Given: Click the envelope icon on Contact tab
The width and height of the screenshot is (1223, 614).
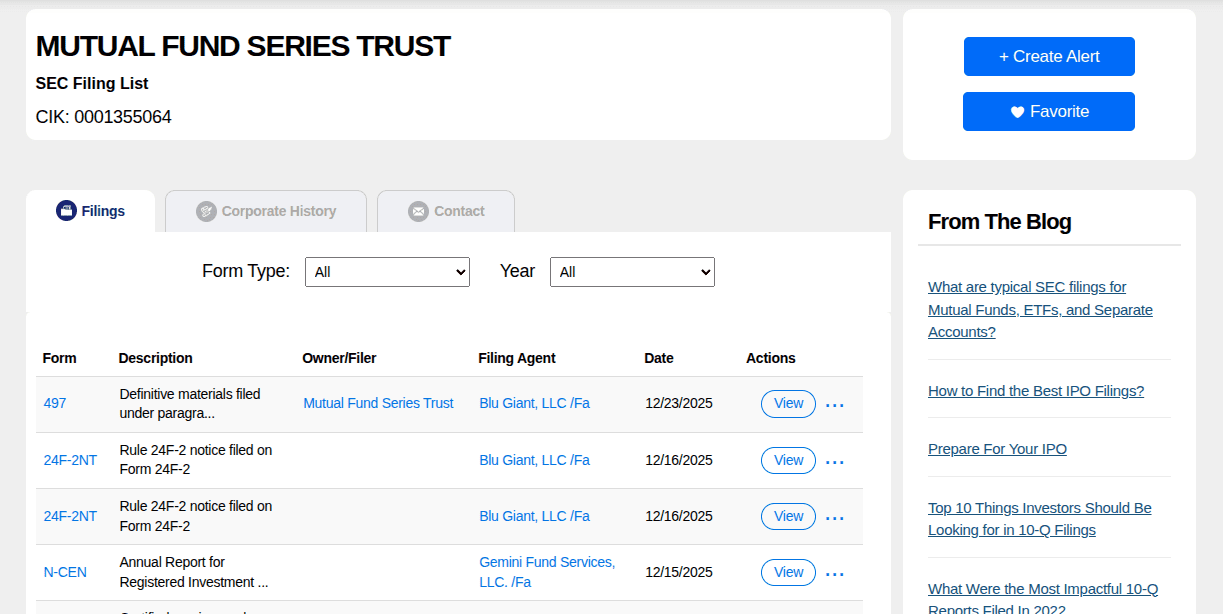Looking at the screenshot, I should coord(418,211).
